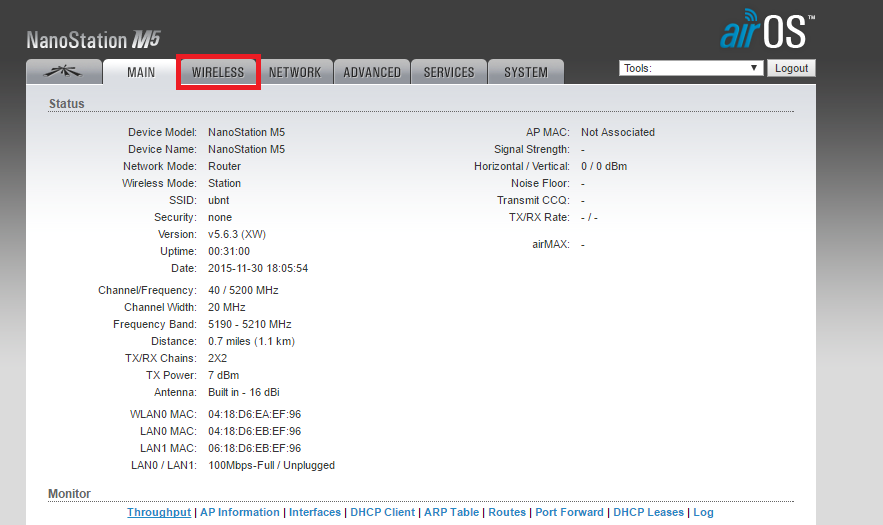Select LAN0 MAC 04:18:D6:EB:EF:96
This screenshot has height=525, width=883.
[x=255, y=431]
